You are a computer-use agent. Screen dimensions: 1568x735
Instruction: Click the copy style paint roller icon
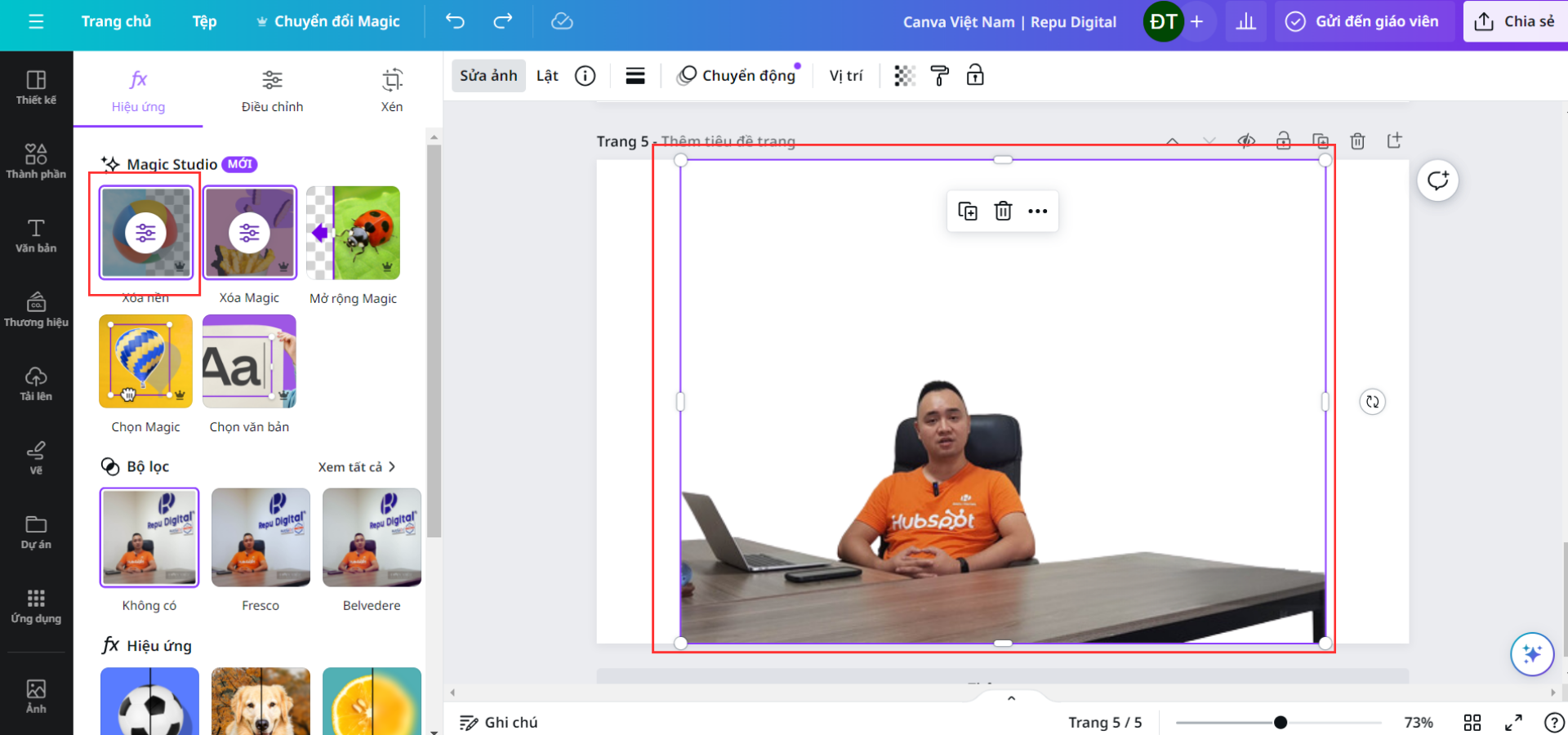point(940,76)
